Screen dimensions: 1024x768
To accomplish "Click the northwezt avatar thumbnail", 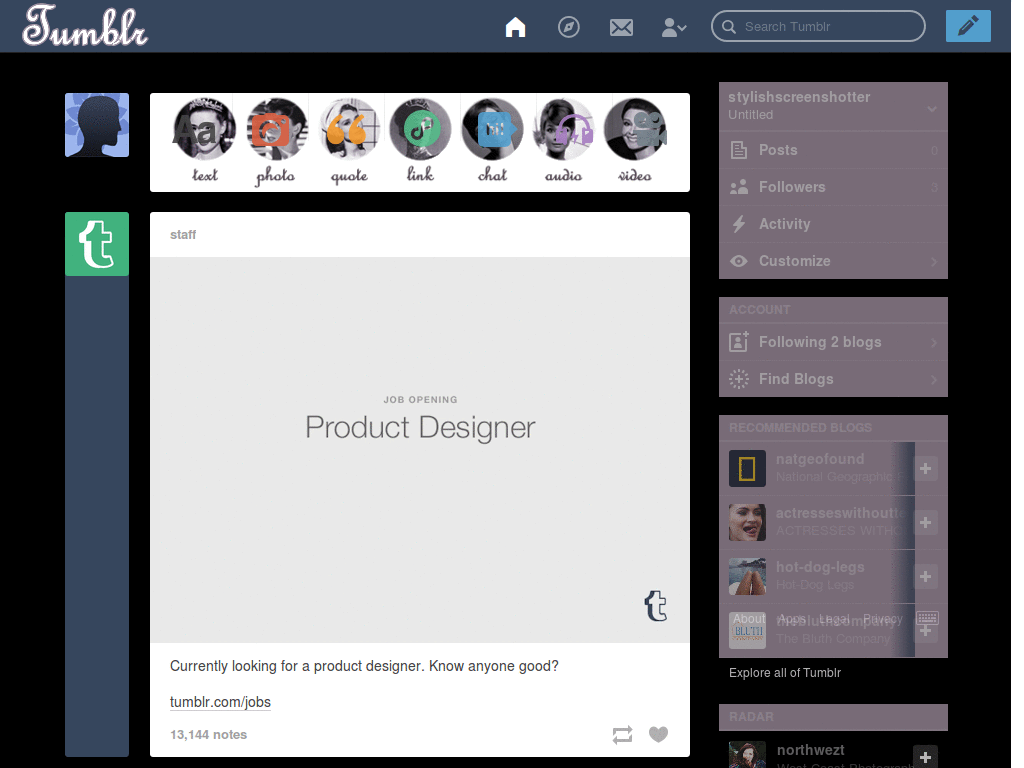I will 747,755.
